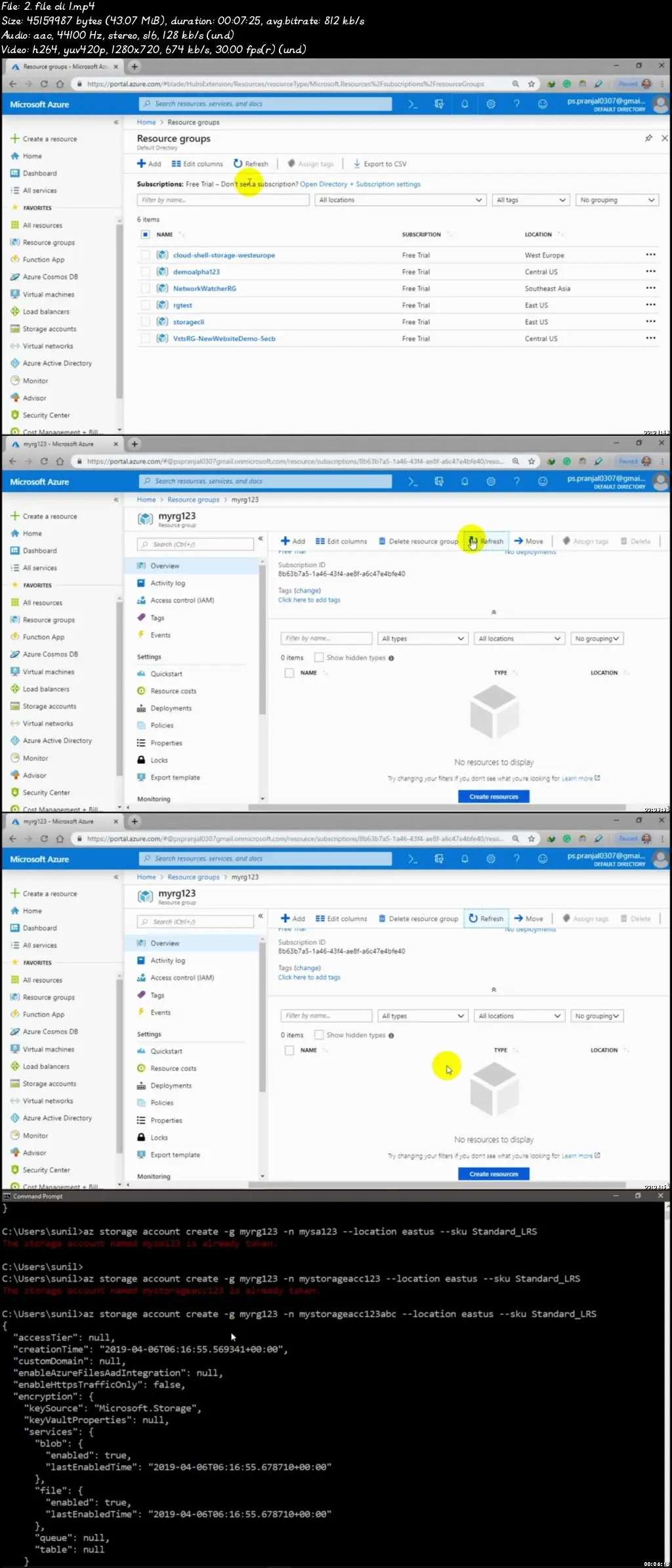This screenshot has width=672, height=1568.
Task: Pin the Resource groups blade to dashboard
Action: (x=648, y=138)
